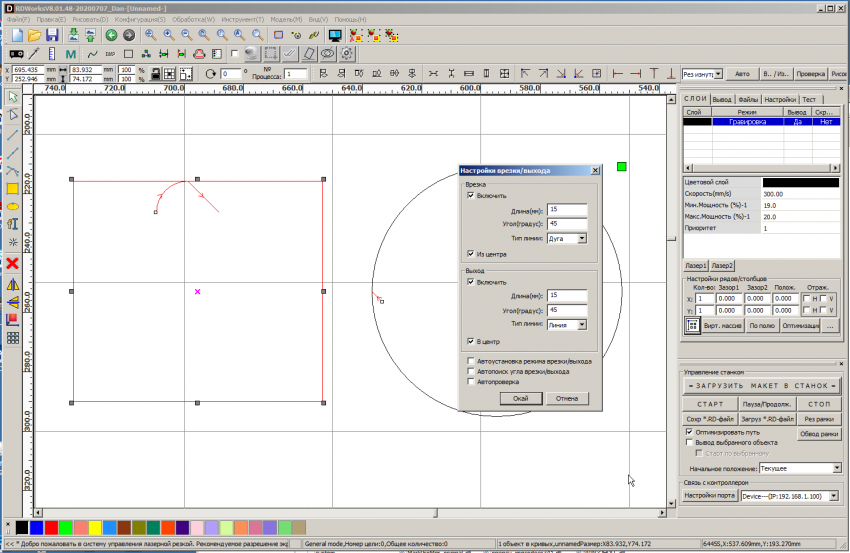Click the 'Окай' button in dialog
This screenshot has height=553, width=850.
point(521,398)
